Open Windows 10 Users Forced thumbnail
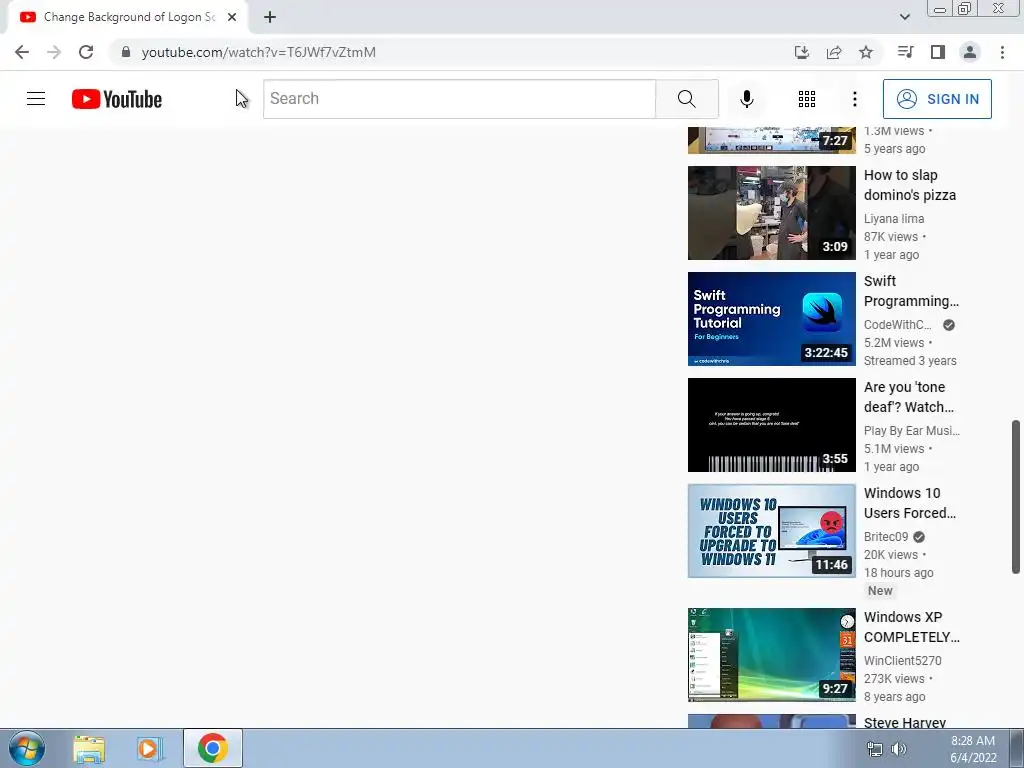 pyautogui.click(x=771, y=531)
